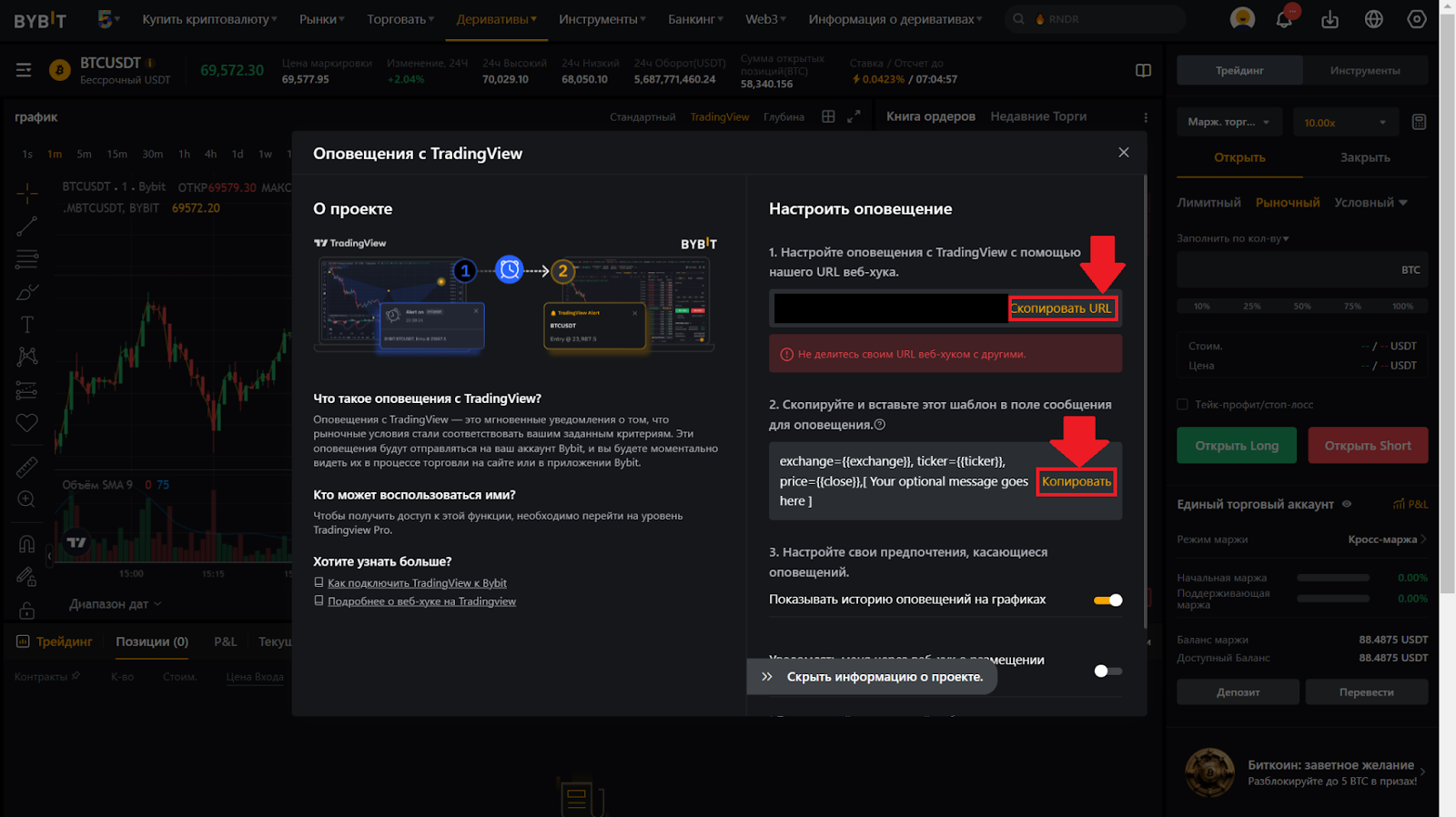Open the notifications bell
This screenshot has height=817, width=1456.
(1285, 18)
